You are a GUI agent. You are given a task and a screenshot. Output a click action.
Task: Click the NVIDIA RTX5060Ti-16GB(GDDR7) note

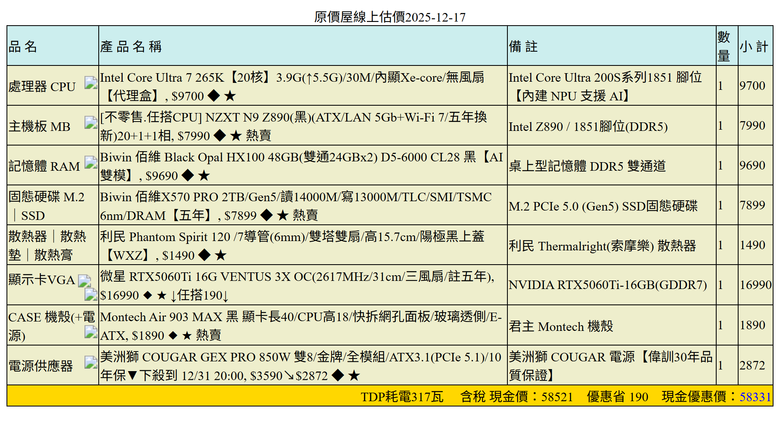point(607,285)
